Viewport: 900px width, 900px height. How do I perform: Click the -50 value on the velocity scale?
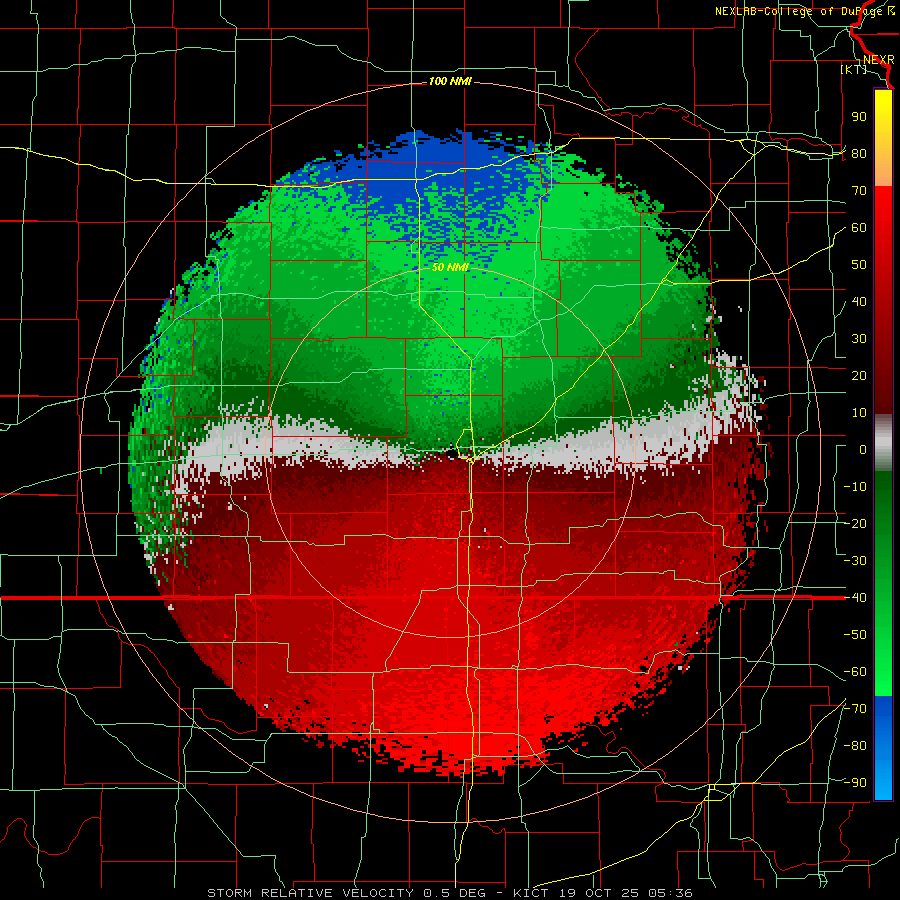855,634
